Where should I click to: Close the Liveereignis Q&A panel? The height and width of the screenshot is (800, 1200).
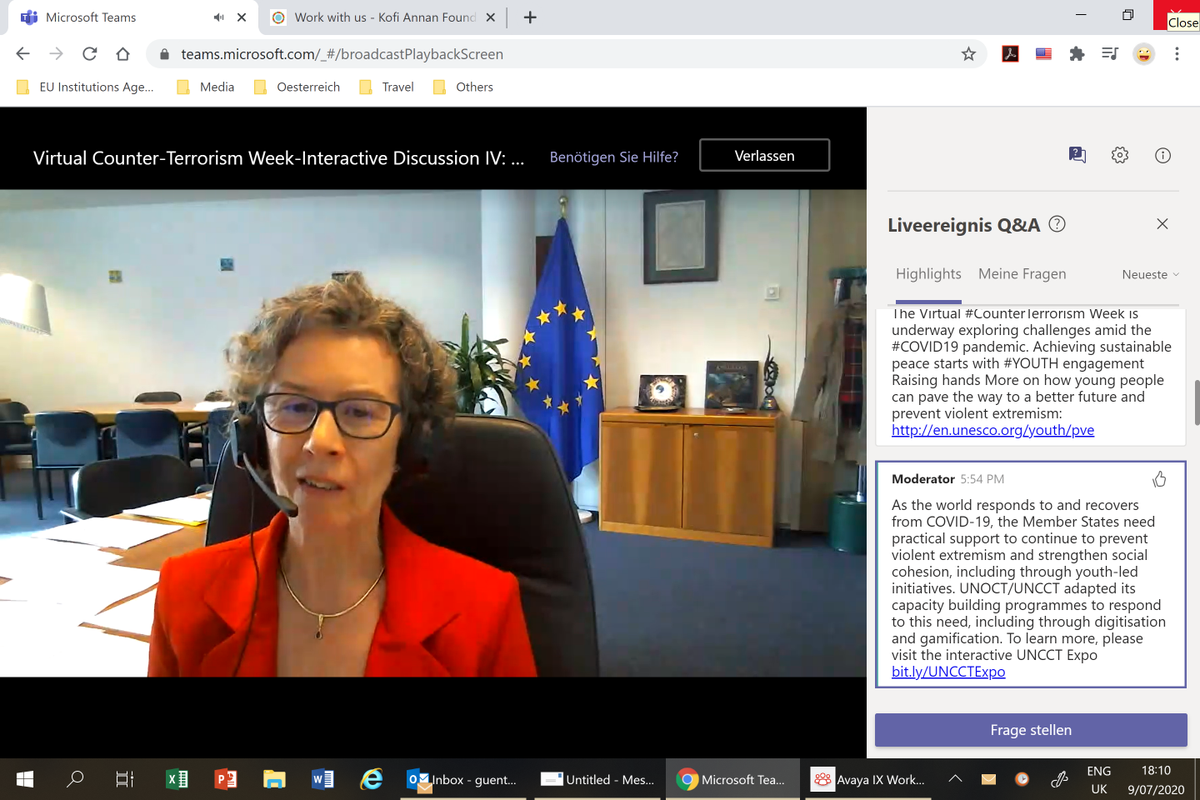1162,224
